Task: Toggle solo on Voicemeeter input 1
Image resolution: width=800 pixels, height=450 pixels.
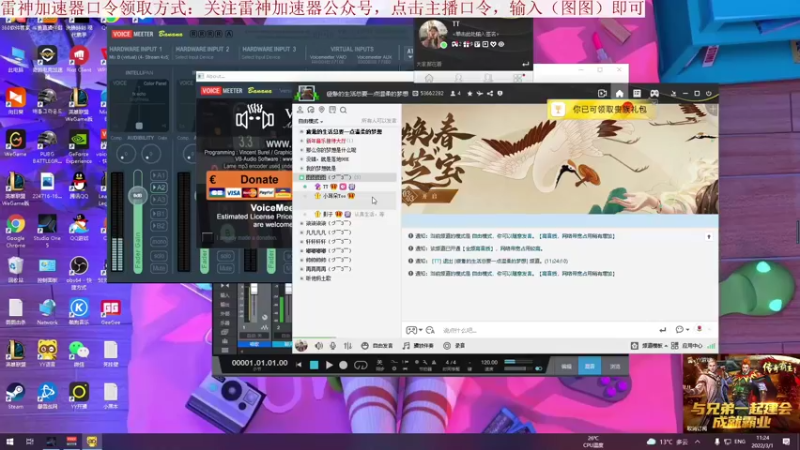Action: coord(159,256)
